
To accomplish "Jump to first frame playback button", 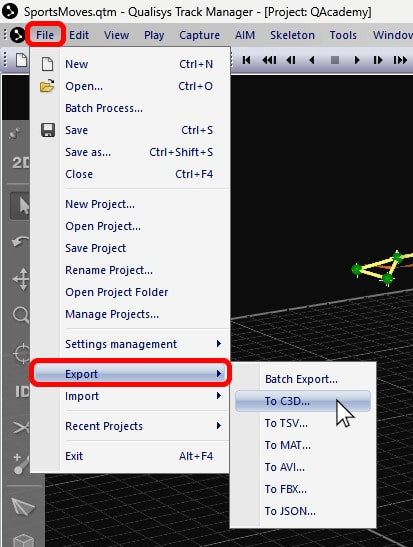I will [x=246, y=60].
